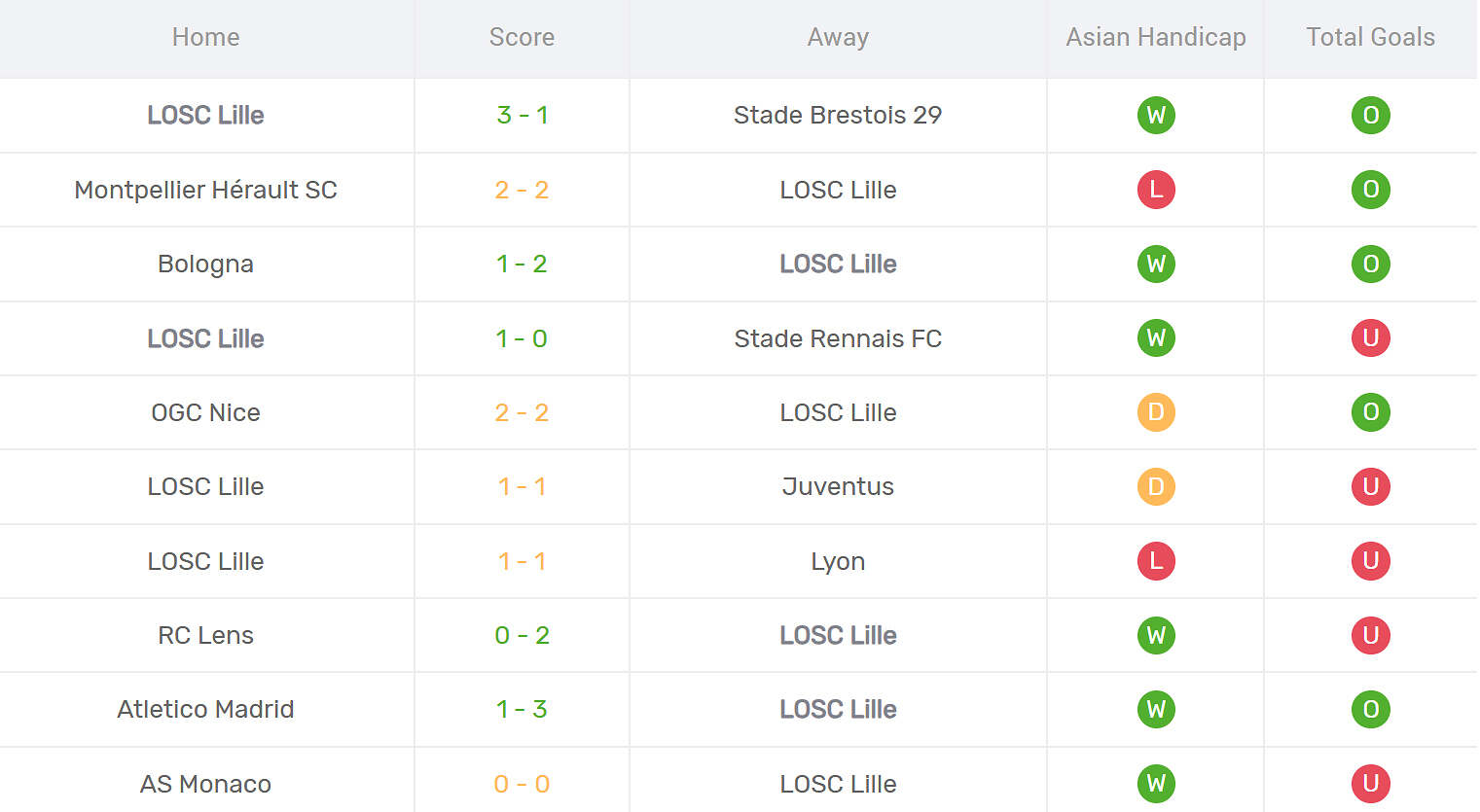The image size is (1480, 812).
Task: Click the orange D badge in Juventus row
Action: click(x=1156, y=486)
